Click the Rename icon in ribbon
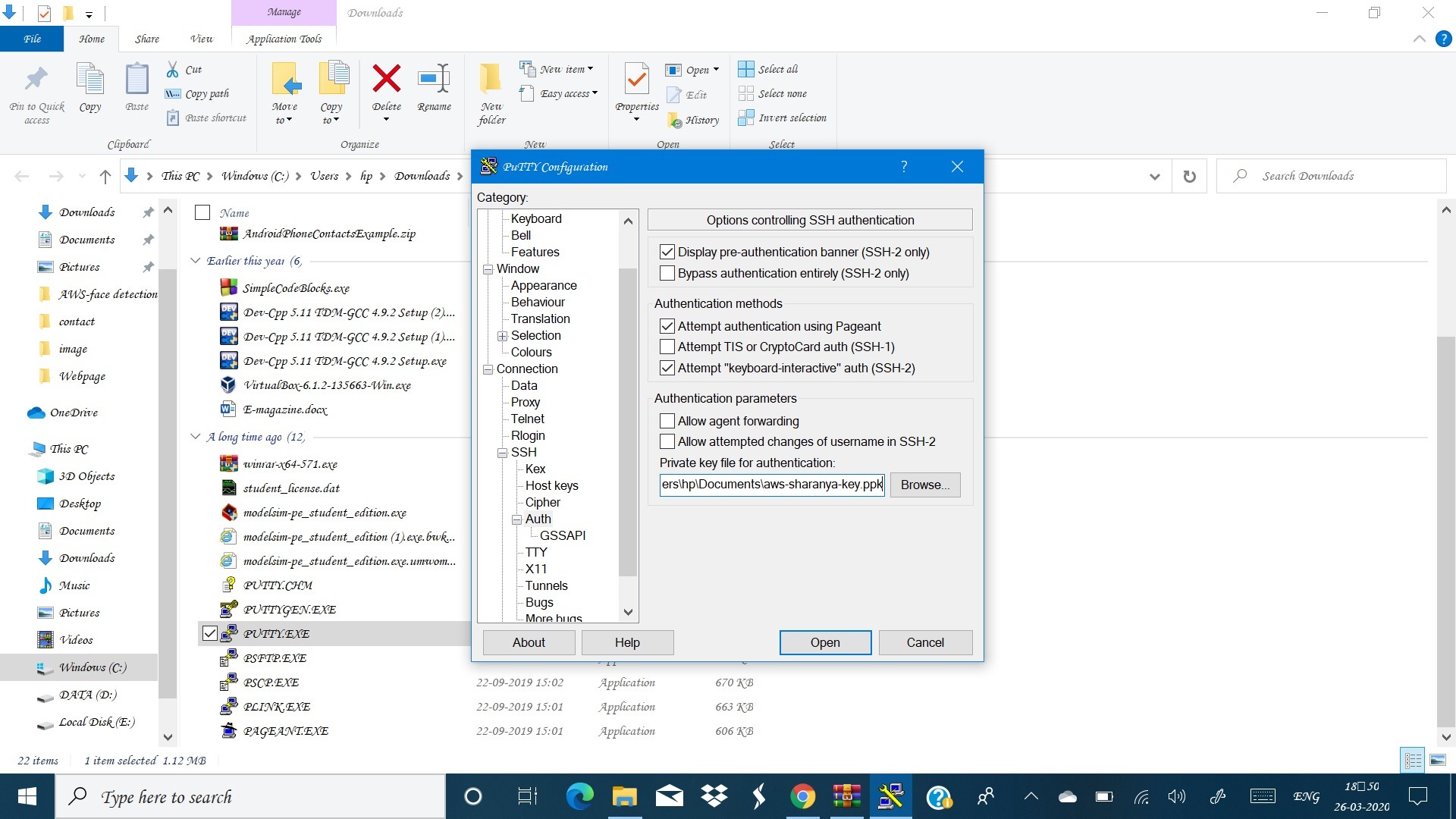The width and height of the screenshot is (1456, 819). coord(434,78)
